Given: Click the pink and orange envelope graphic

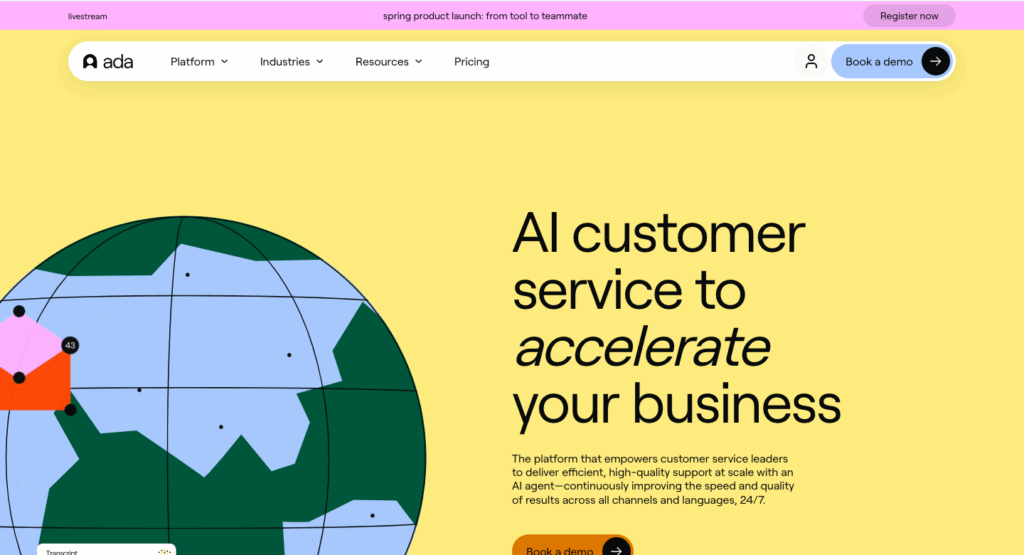Looking at the screenshot, I should (x=34, y=360).
